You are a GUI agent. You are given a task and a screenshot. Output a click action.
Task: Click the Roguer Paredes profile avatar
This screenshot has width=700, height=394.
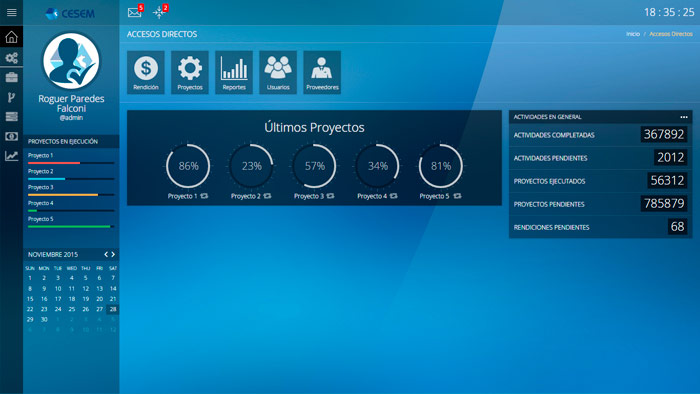71,61
